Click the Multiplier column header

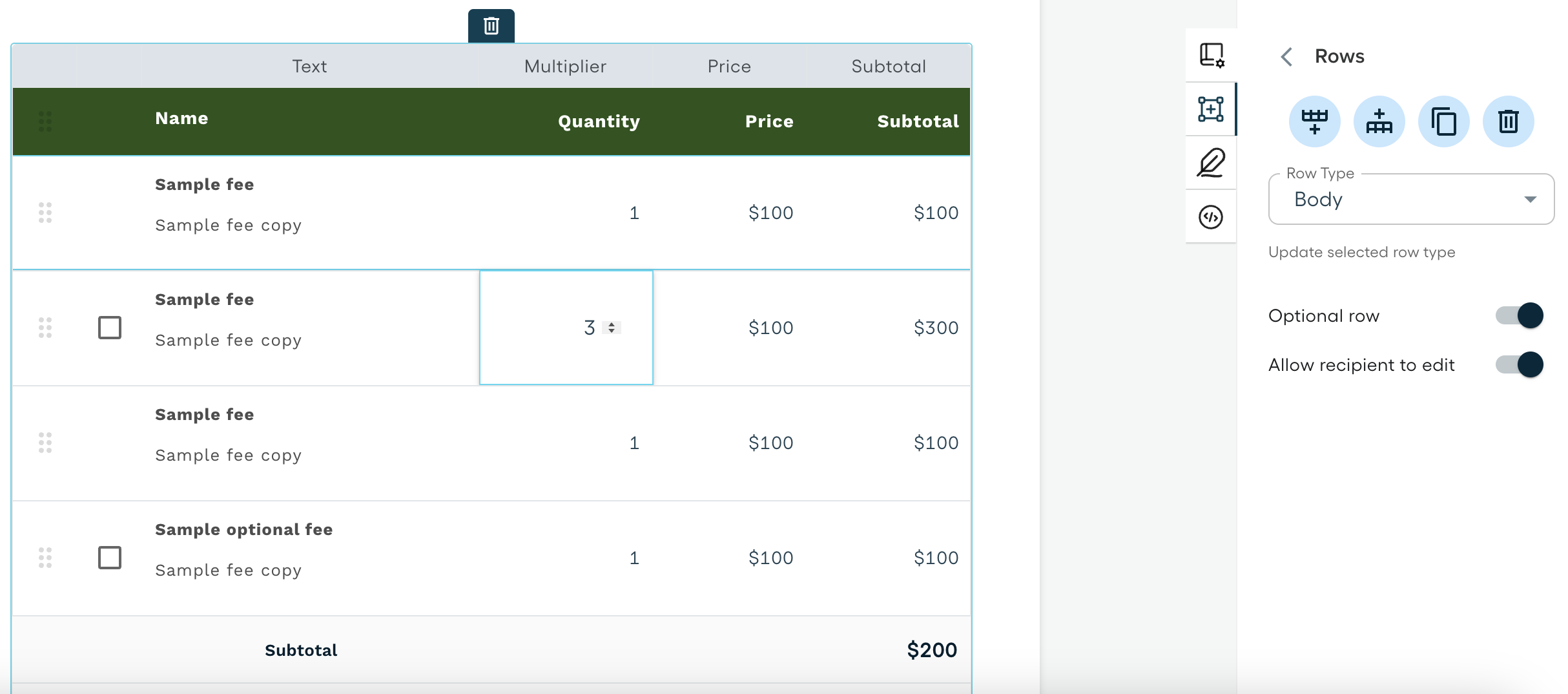(565, 65)
